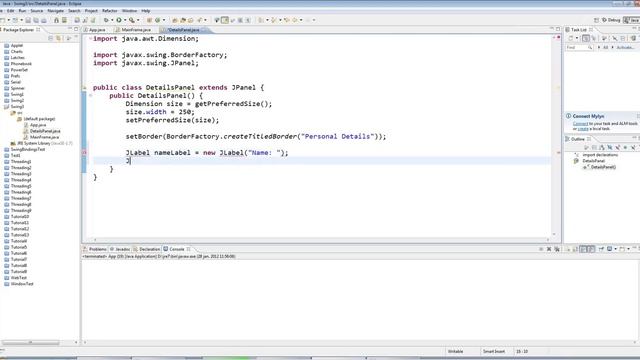Image resolution: width=640 pixels, height=360 pixels.
Task: Click the Terminate icon in Console toolbar
Action: coord(541,249)
